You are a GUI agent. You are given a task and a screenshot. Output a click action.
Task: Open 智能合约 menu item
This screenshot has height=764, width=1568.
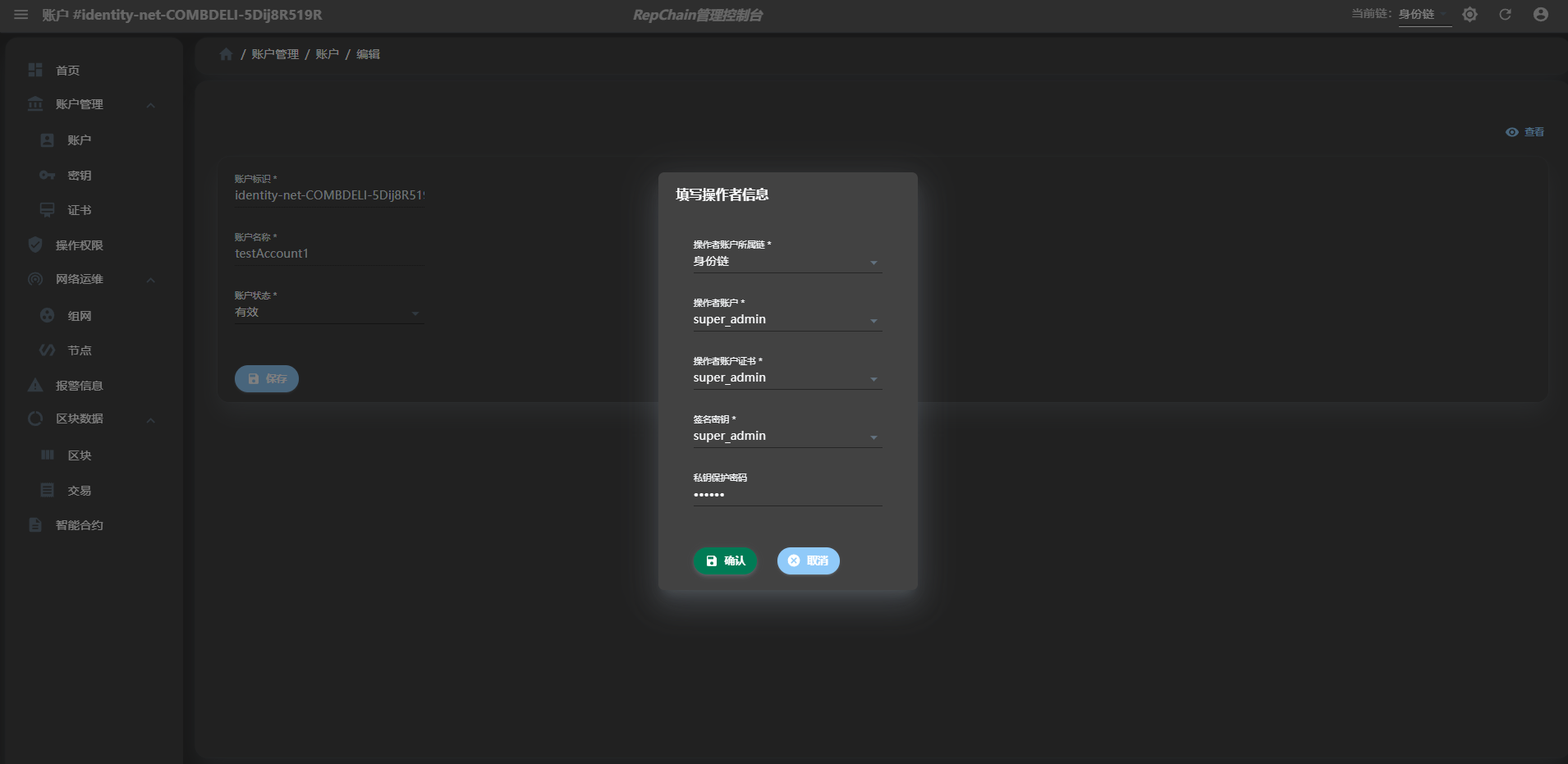pos(94,525)
